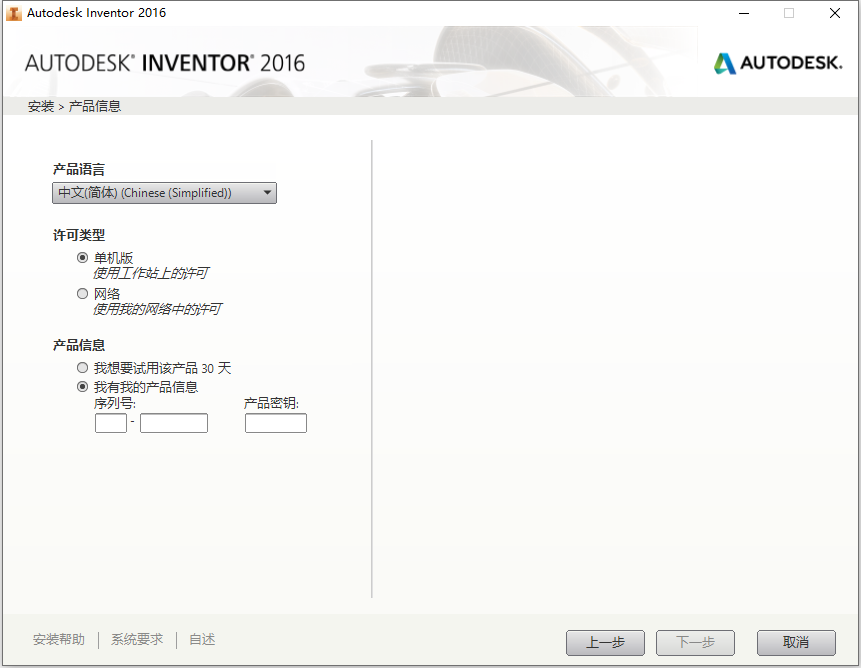Click the 下一步 next button
The height and width of the screenshot is (668, 861).
coord(695,643)
